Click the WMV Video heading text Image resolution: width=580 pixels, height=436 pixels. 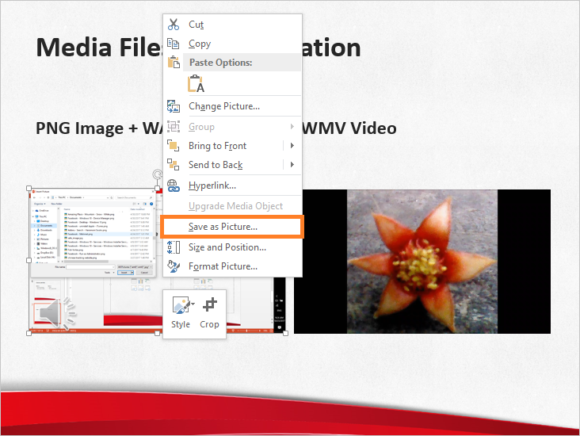tap(349, 128)
